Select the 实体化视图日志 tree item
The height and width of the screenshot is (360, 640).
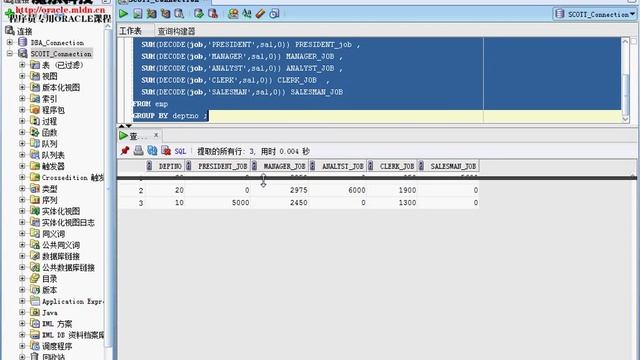click(x=68, y=222)
